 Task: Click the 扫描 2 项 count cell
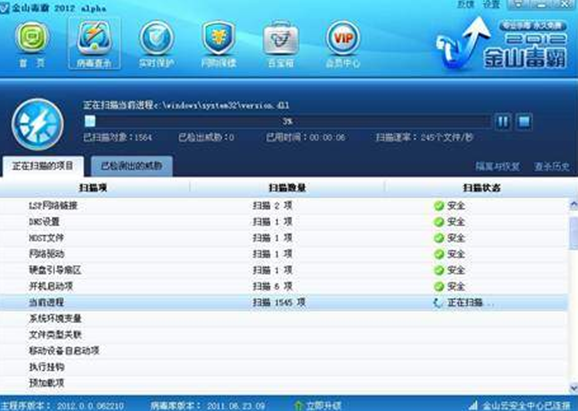pos(272,206)
